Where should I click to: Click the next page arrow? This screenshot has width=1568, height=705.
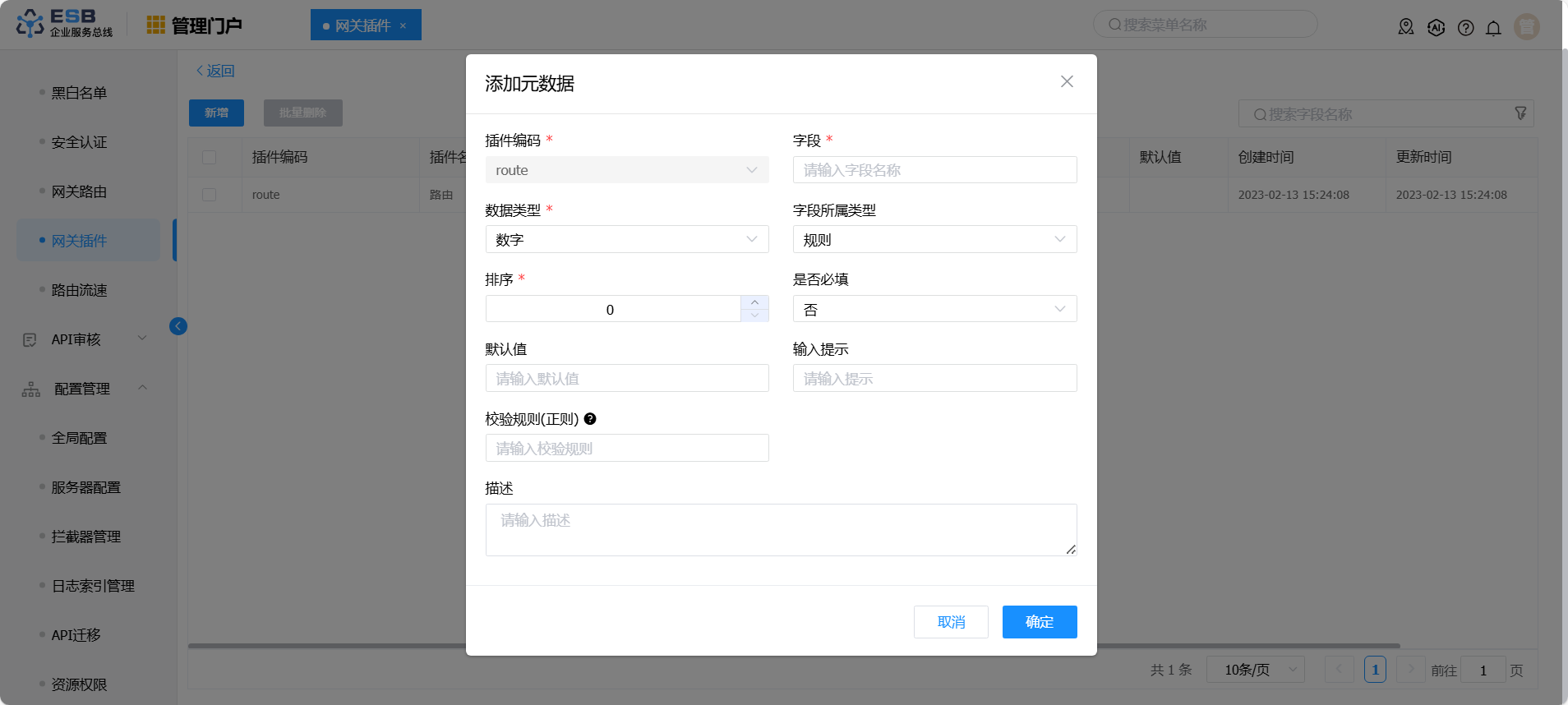click(1411, 670)
